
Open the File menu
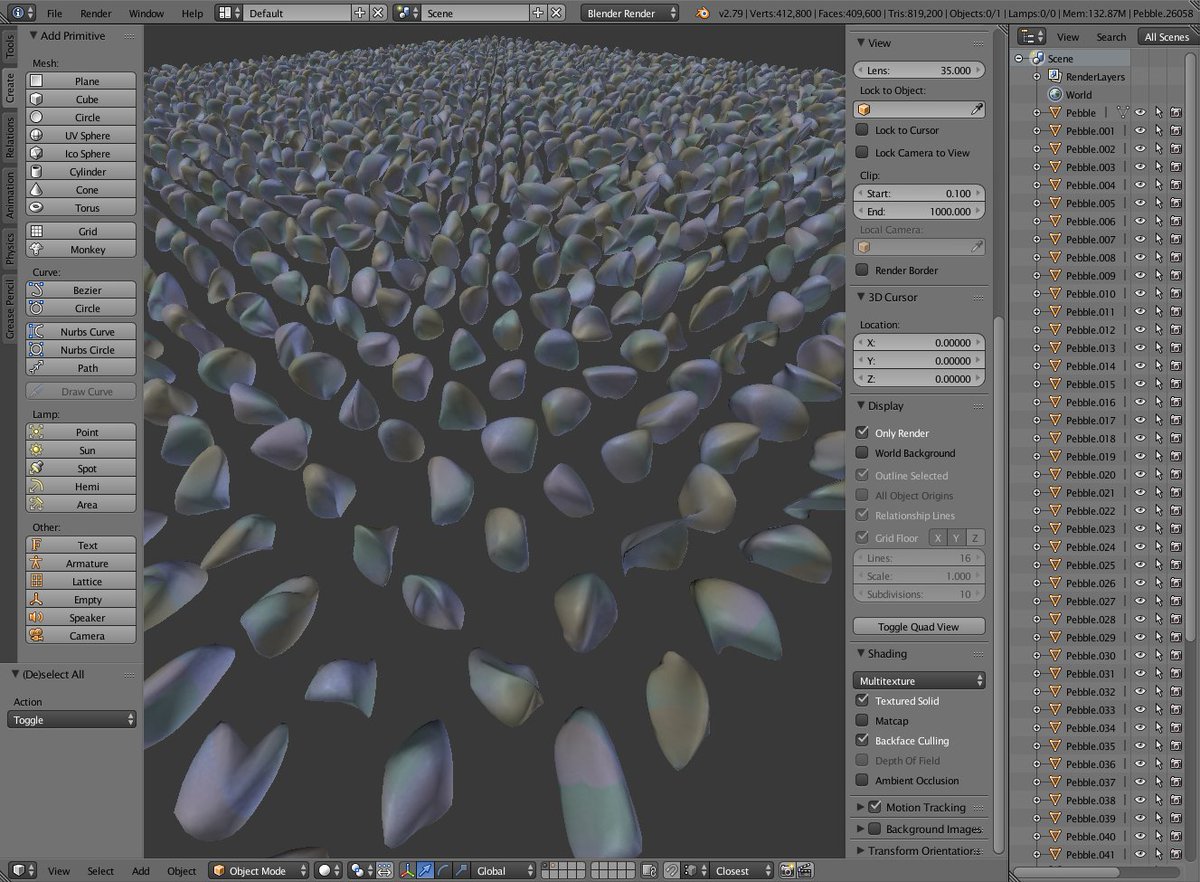54,14
